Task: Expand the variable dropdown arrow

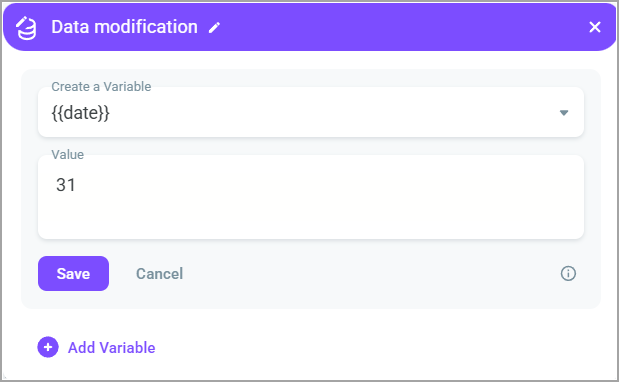Action: click(x=564, y=113)
